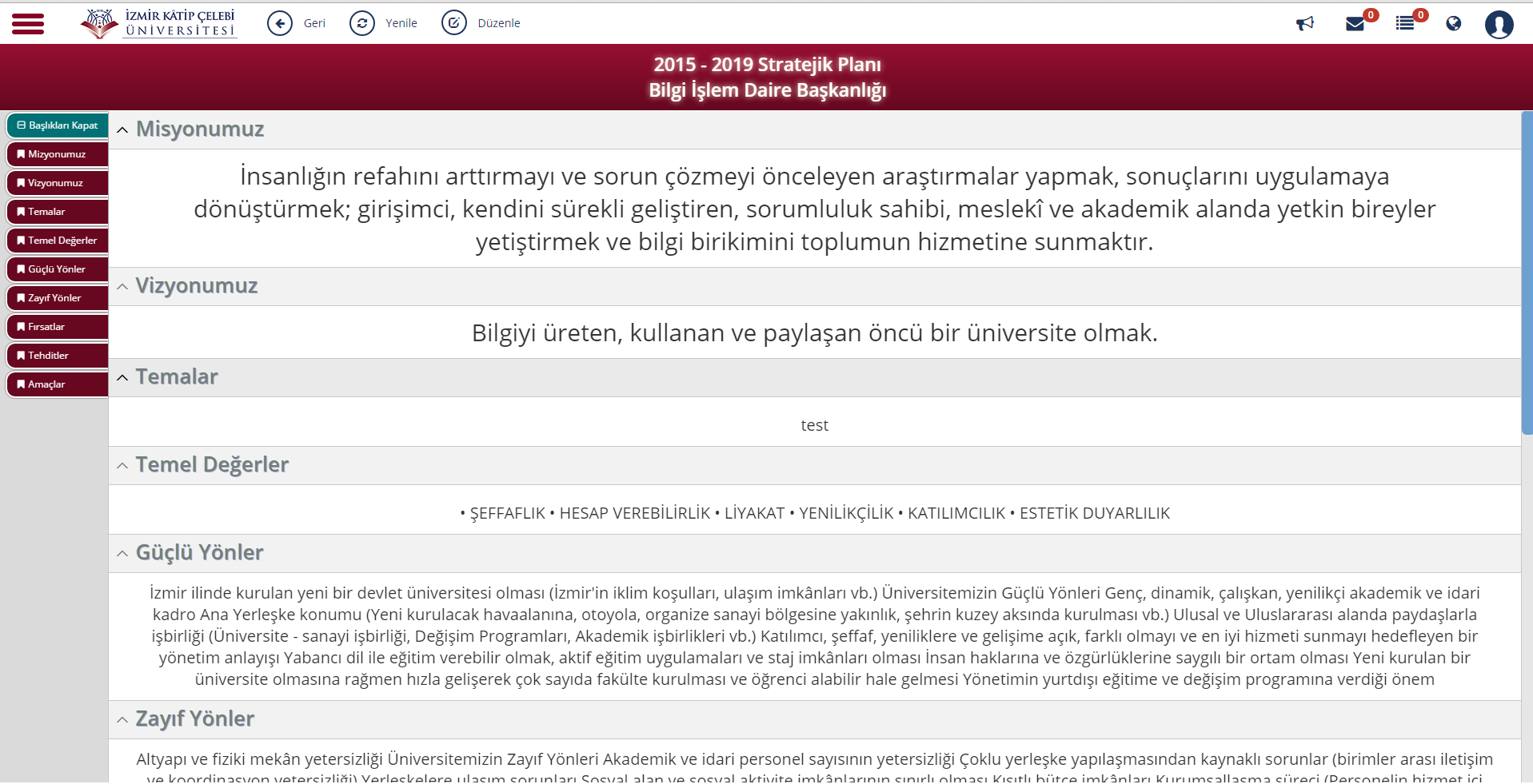Go to Güçlü Yönler in sidebar
This screenshot has width=1533, height=784.
(58, 269)
